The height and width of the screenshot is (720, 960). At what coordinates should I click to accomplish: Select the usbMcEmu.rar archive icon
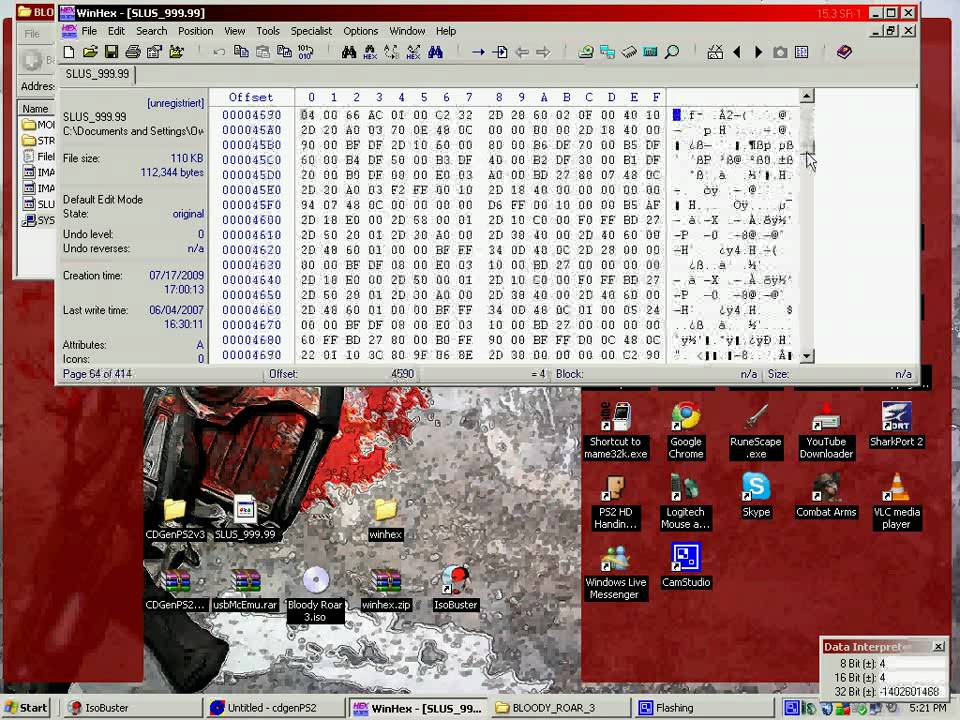[246, 588]
